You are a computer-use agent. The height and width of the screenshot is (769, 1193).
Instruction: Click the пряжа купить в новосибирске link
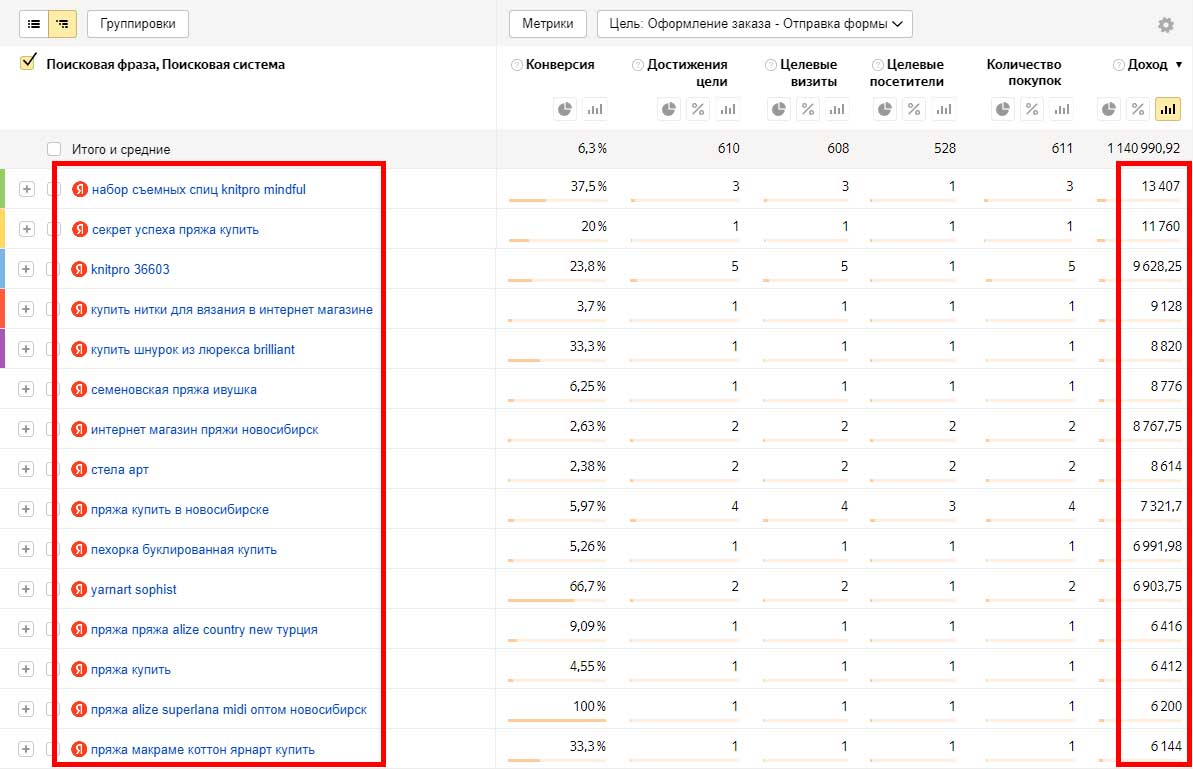(x=179, y=509)
